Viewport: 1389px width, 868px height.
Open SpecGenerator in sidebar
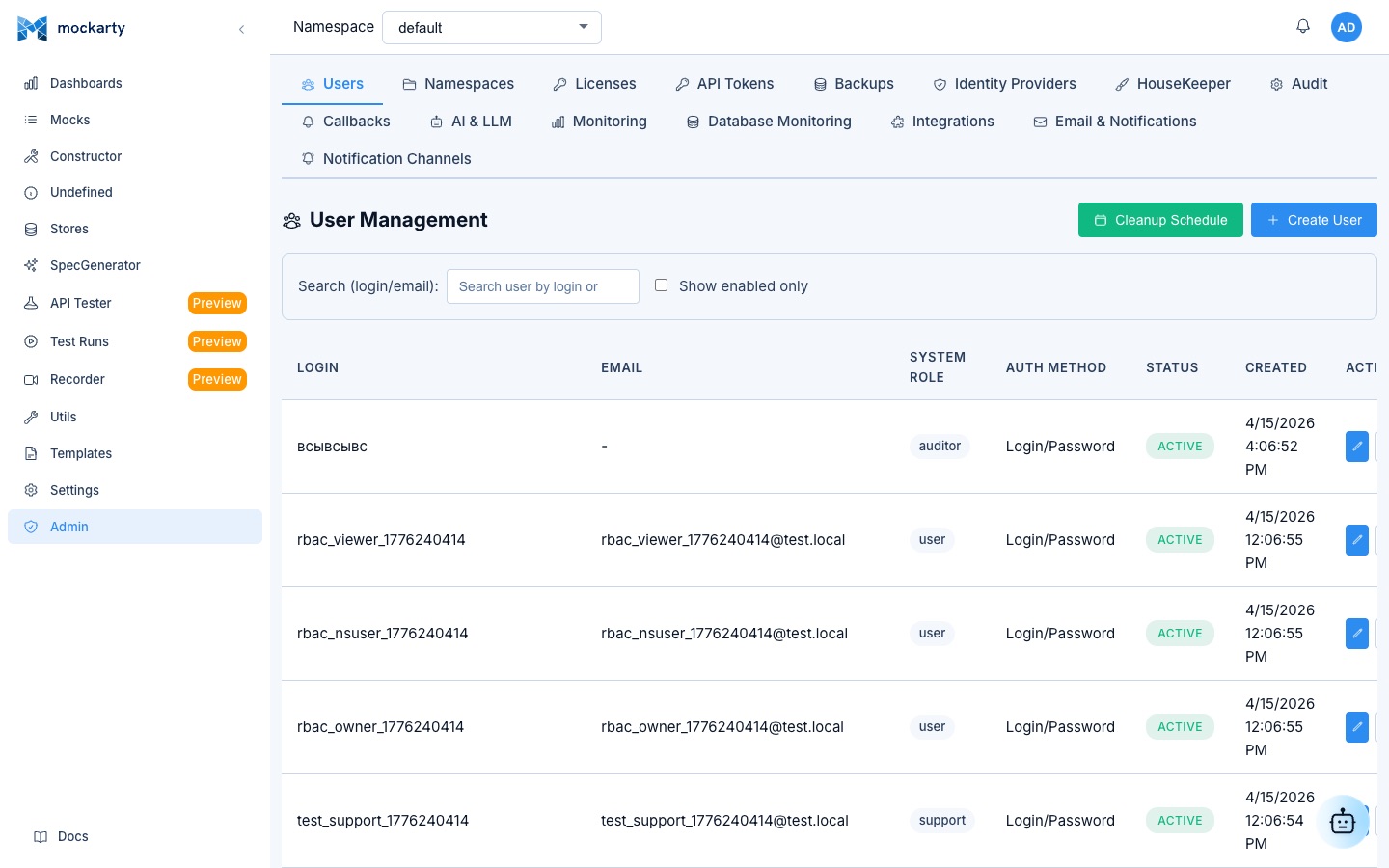[135, 265]
